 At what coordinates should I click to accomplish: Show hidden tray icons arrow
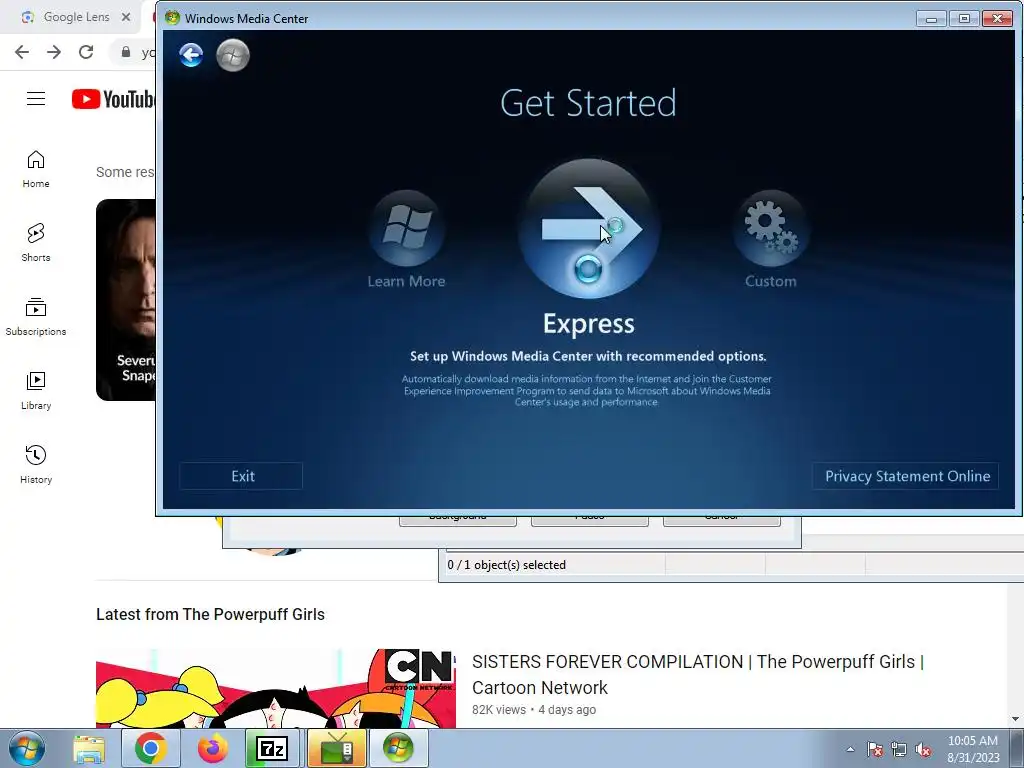click(x=850, y=750)
